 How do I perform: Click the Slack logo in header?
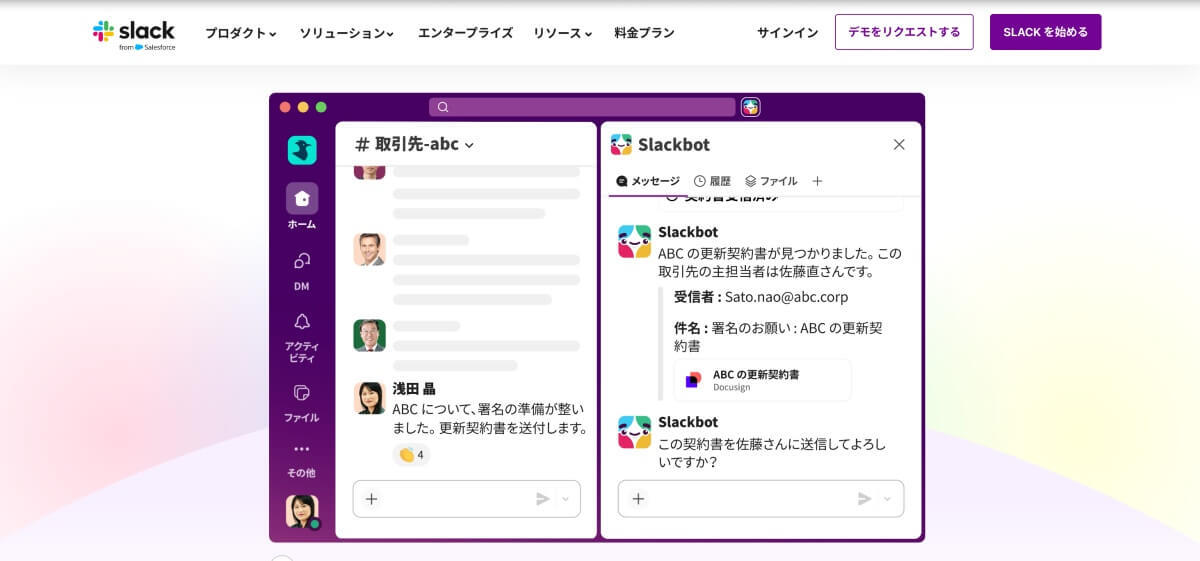(x=134, y=33)
